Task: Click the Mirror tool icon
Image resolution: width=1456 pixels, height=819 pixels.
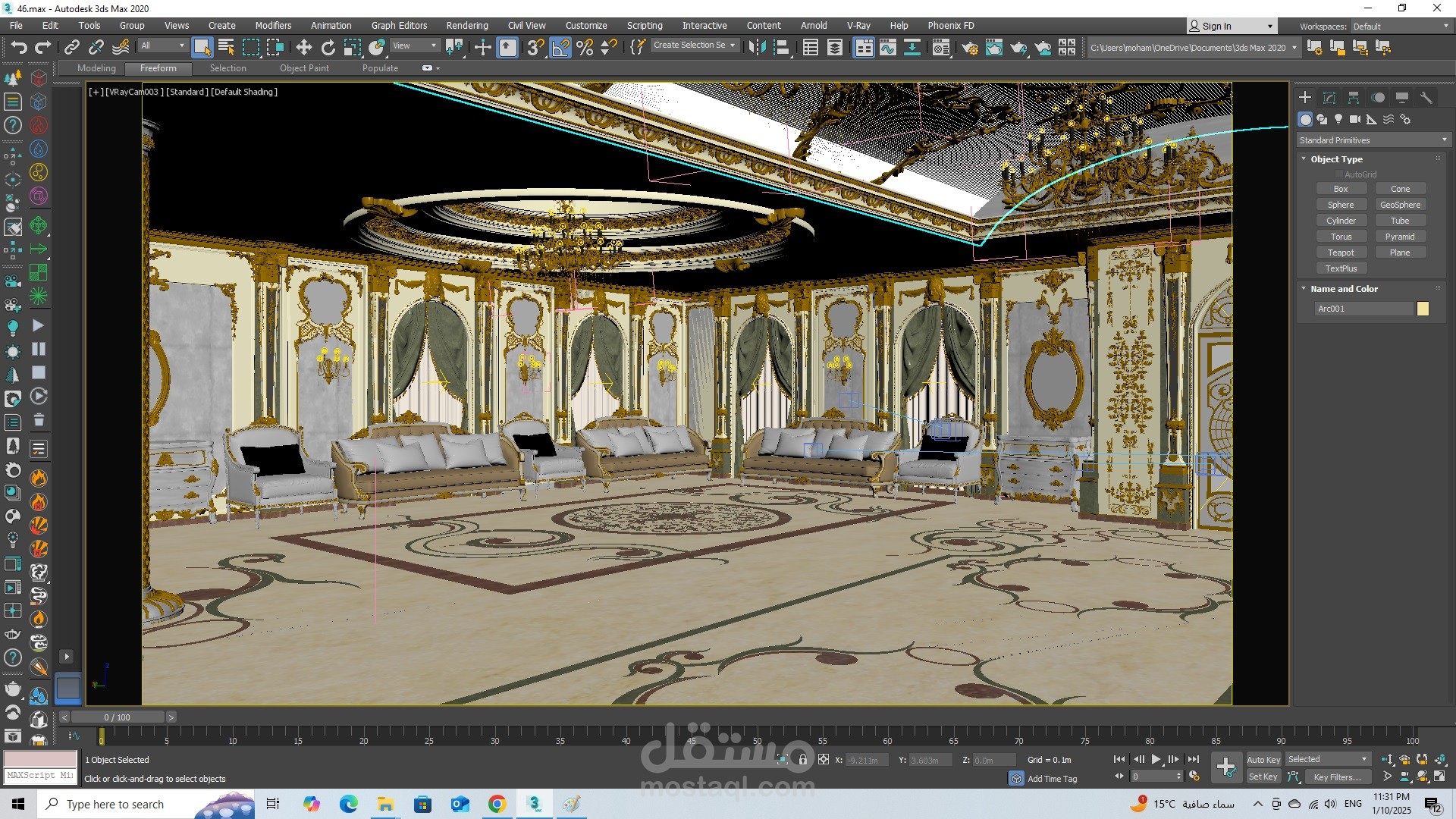Action: 756,48
